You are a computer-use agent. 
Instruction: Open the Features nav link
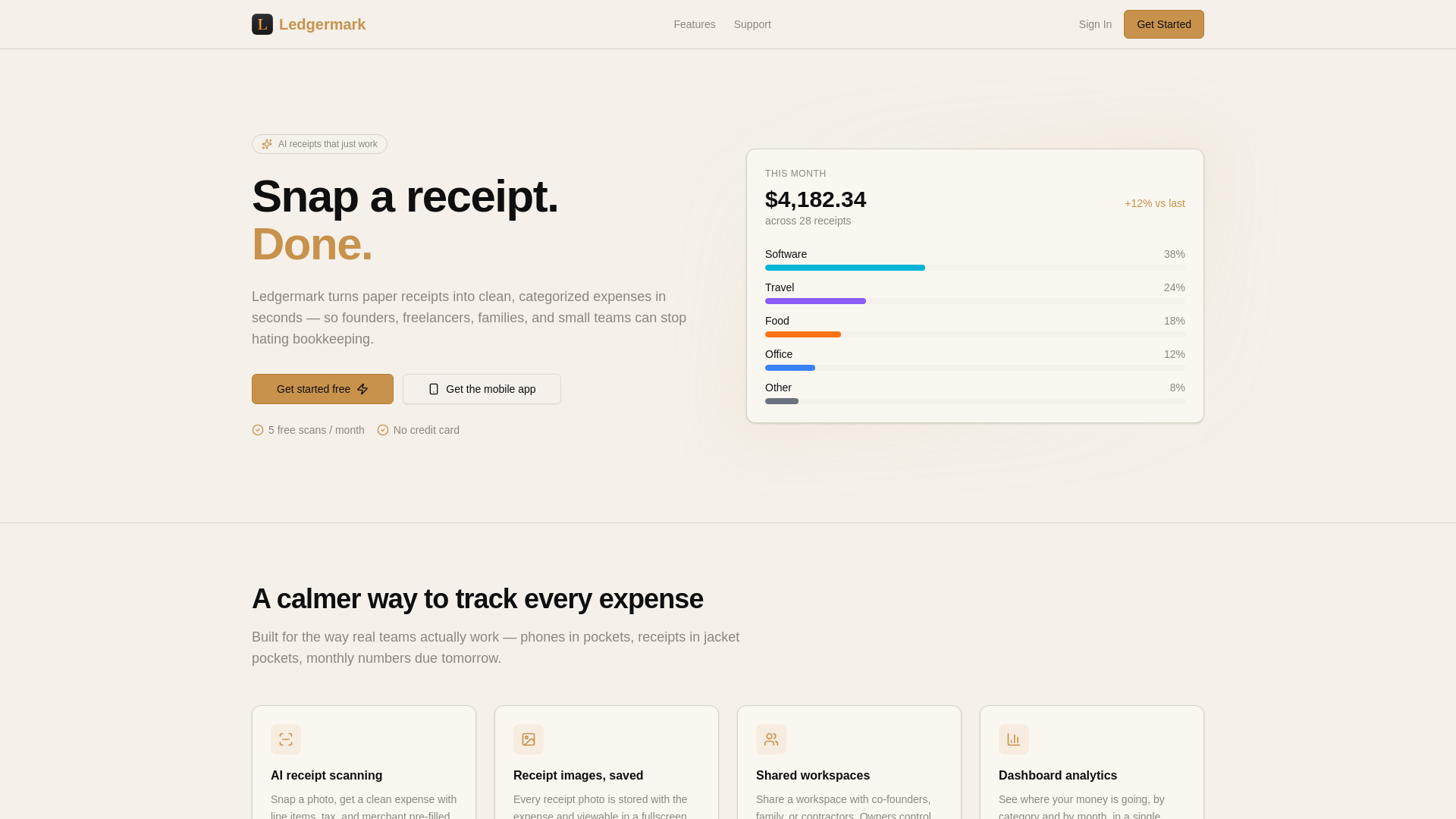[694, 24]
